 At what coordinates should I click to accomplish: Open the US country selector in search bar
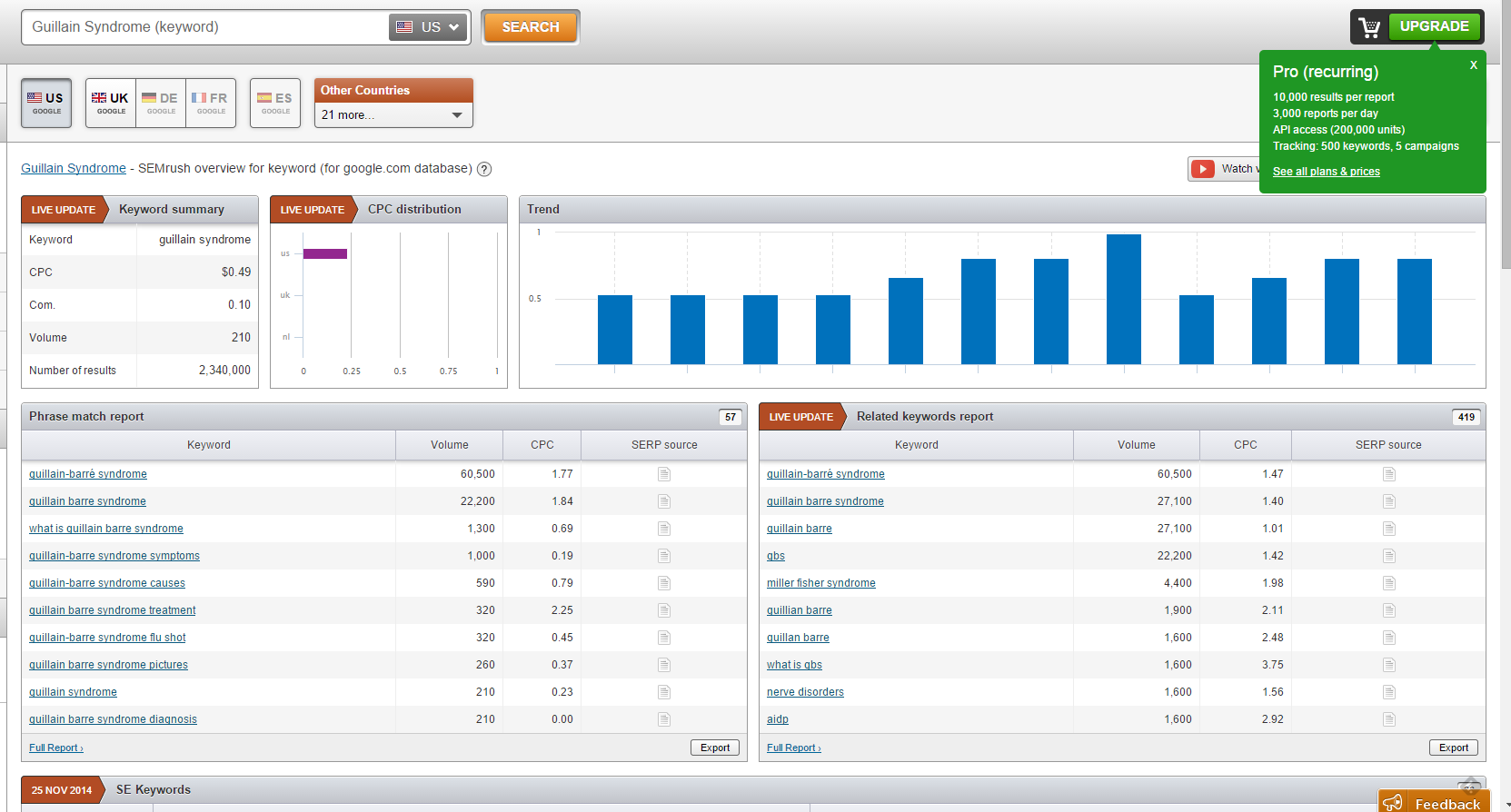coord(429,27)
